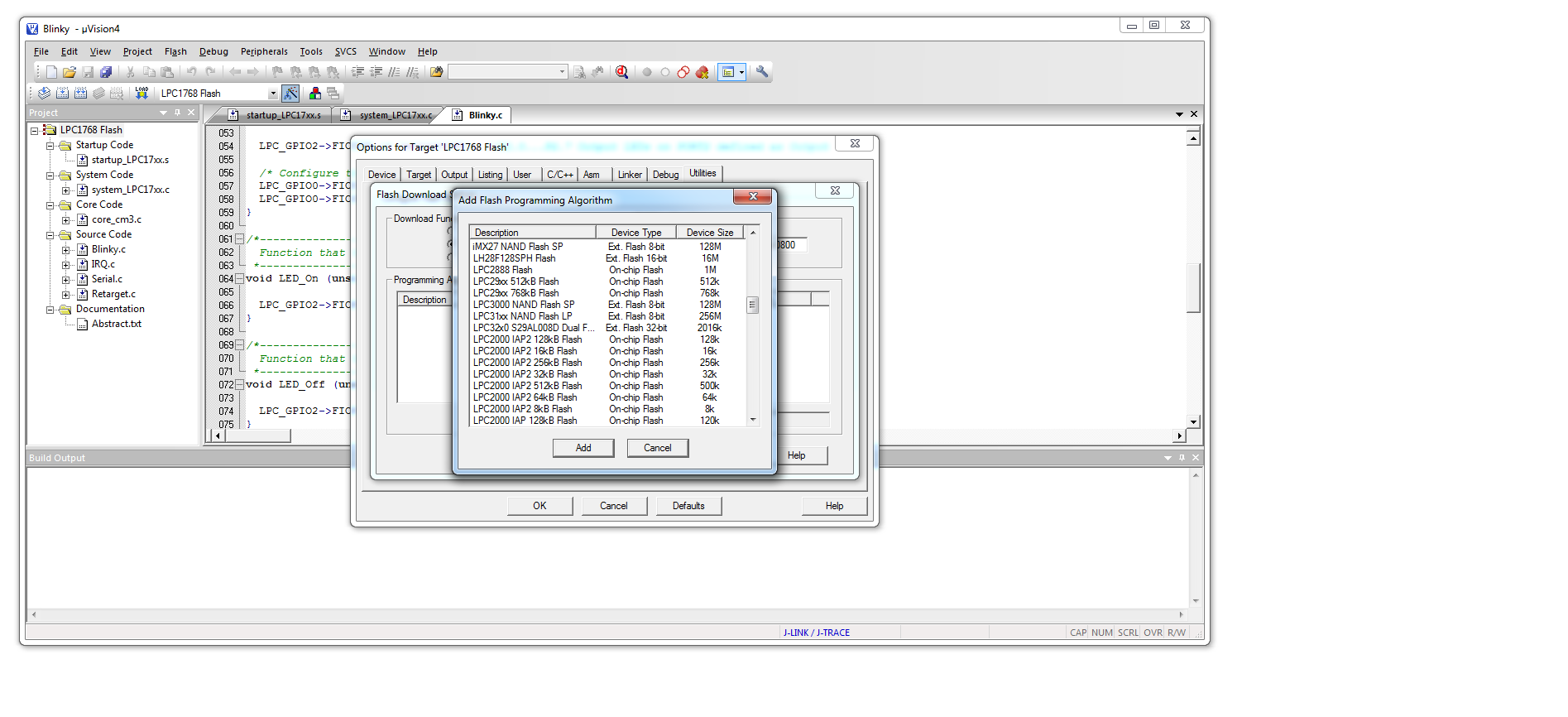
Task: Open the Flash menu
Action: pyautogui.click(x=175, y=51)
